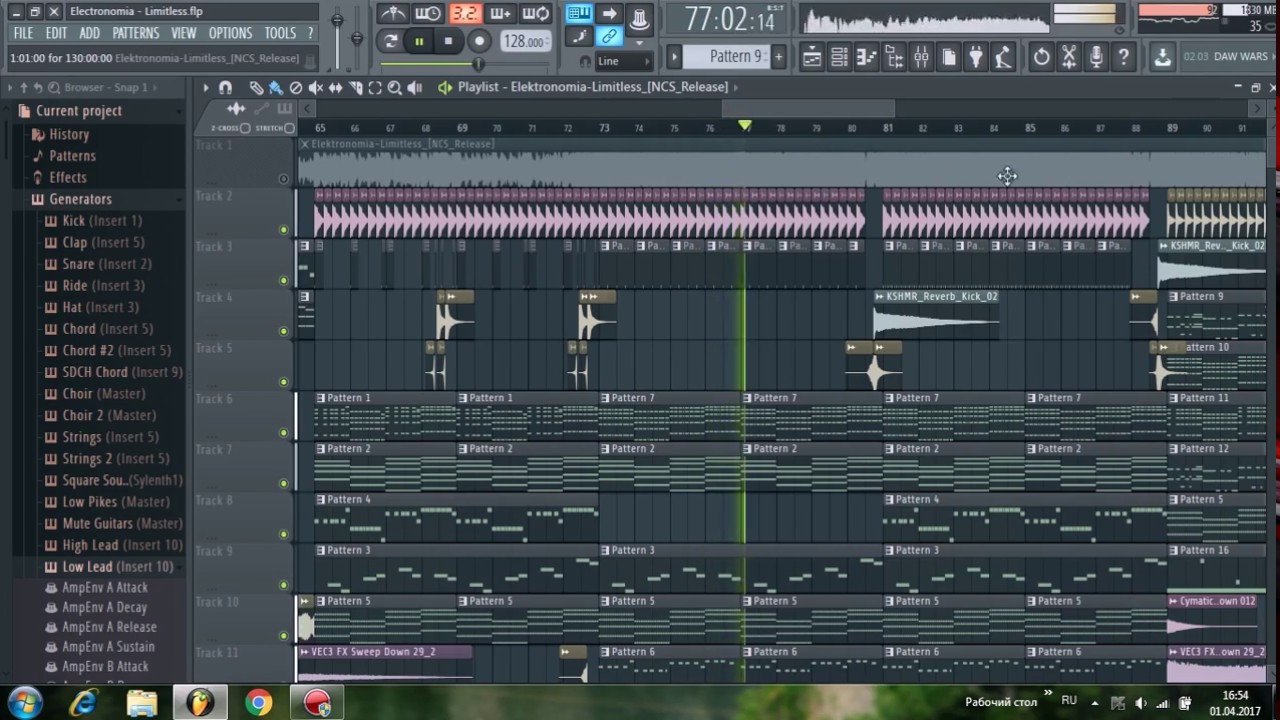This screenshot has height=720, width=1280.
Task: Open the OPTIONS menu
Action: 230,33
